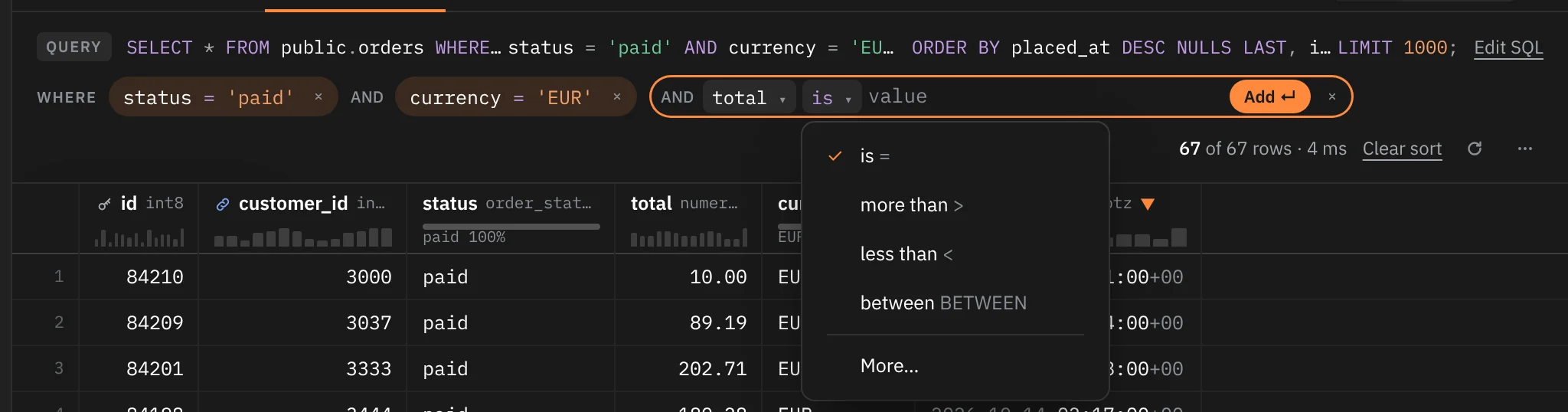Screen dimensions: 1568x412
Task: Select the cell with id 84210
Action: [139, 276]
